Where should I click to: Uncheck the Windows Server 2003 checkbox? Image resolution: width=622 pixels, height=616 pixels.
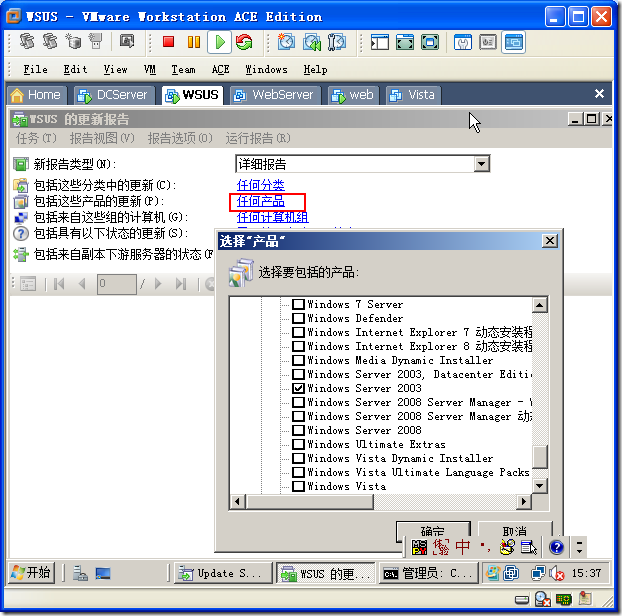(x=298, y=388)
